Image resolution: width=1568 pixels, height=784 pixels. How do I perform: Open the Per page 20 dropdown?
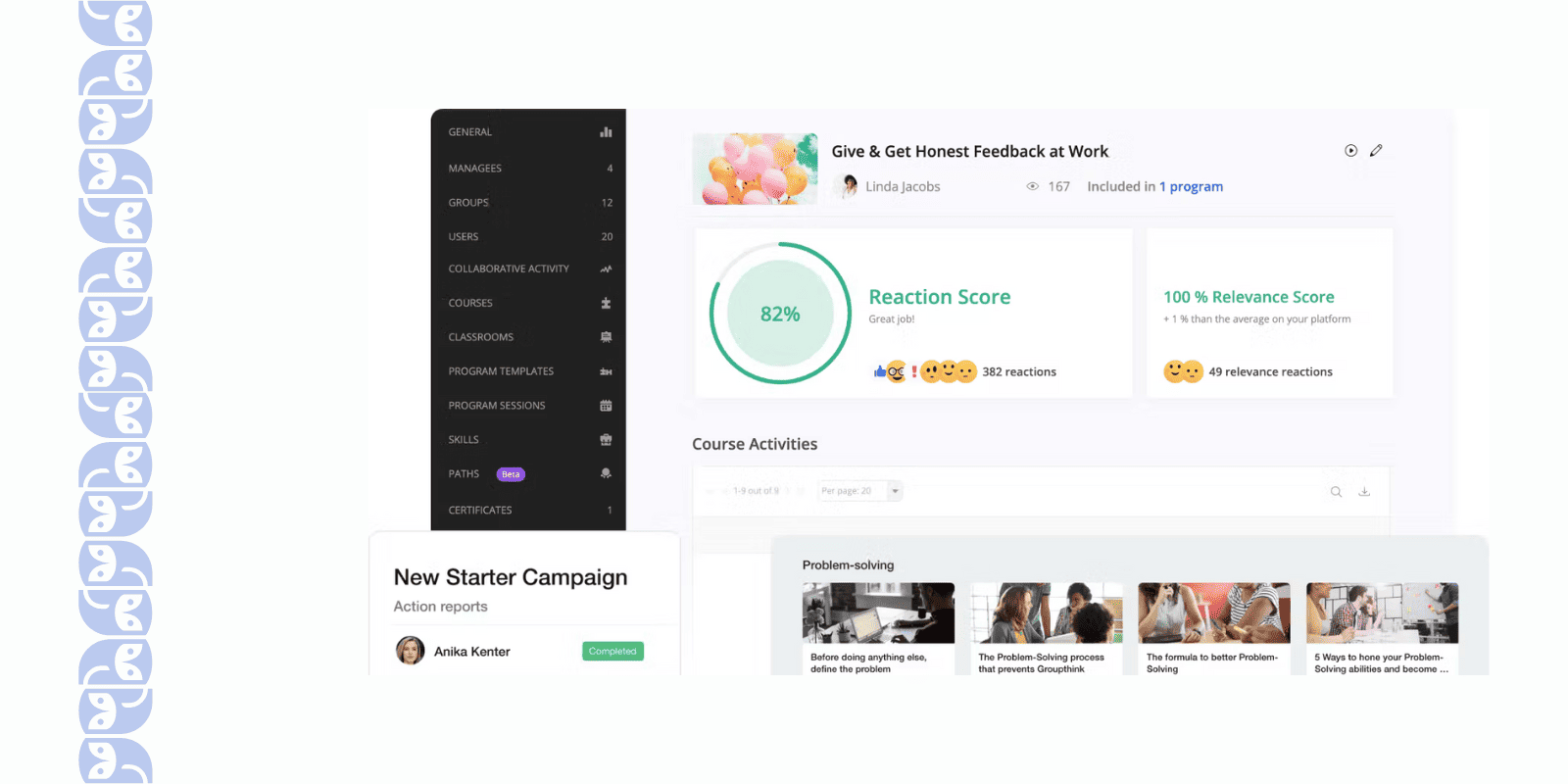click(859, 491)
